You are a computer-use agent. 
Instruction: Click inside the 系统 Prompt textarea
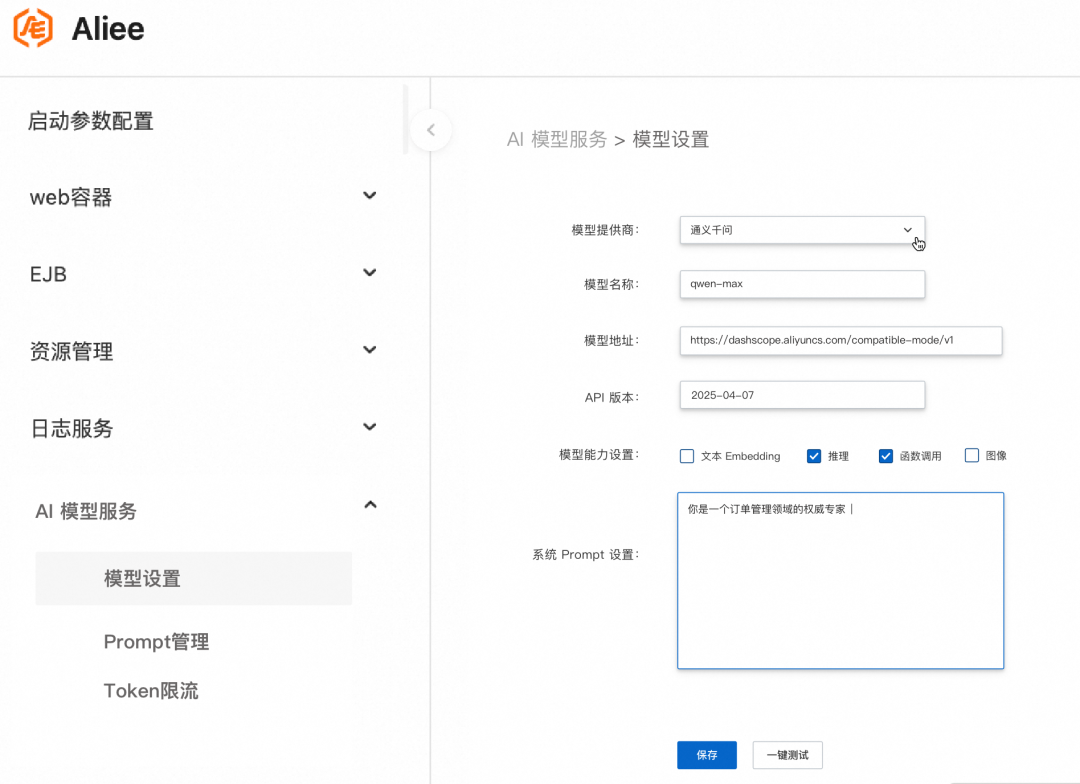(840, 580)
